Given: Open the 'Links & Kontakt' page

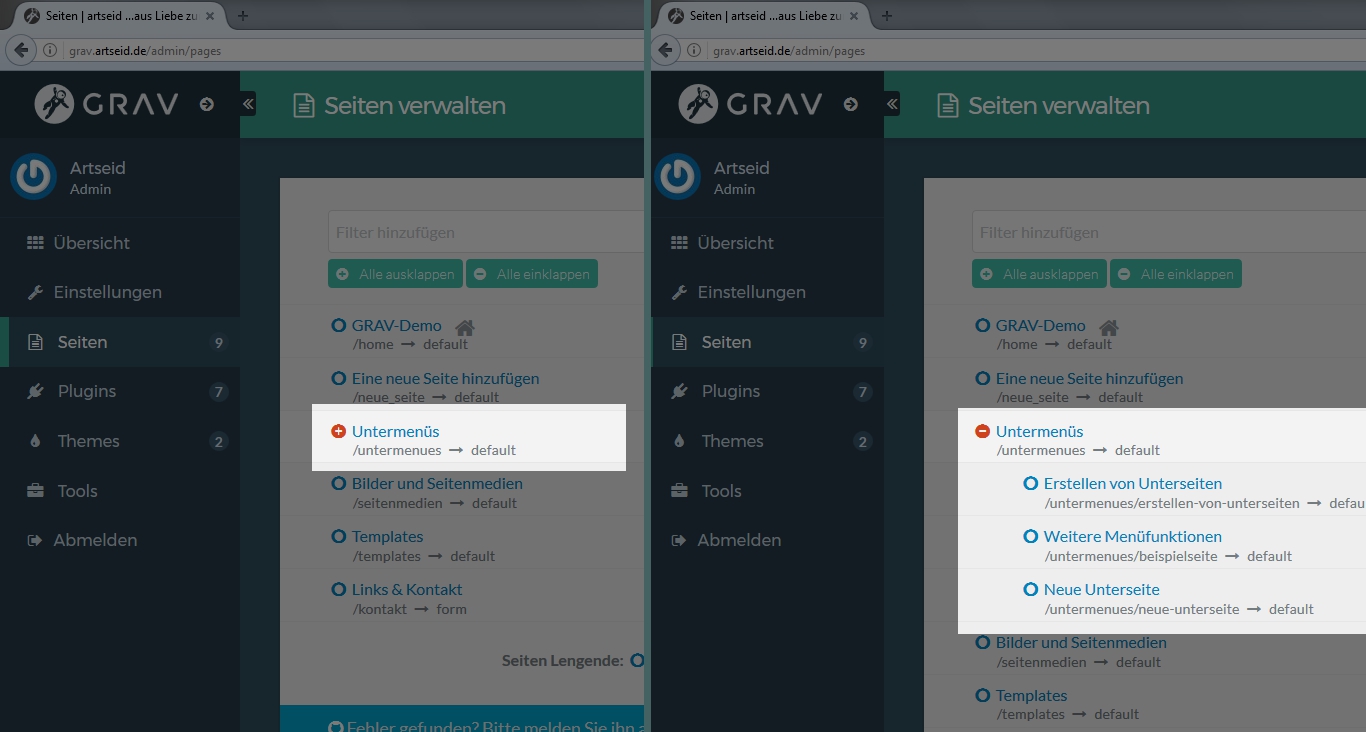Looking at the screenshot, I should pos(407,590).
